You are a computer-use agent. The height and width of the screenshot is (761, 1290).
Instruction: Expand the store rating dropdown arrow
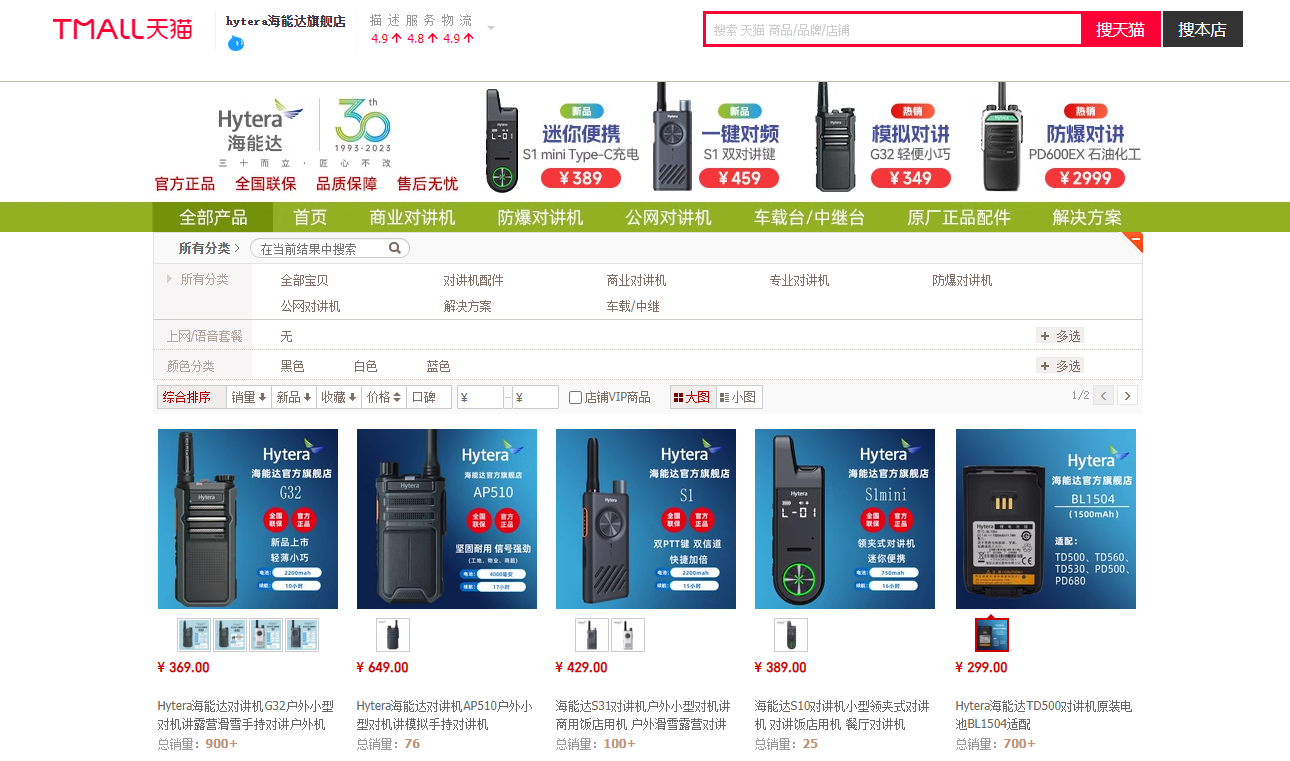coord(491,28)
